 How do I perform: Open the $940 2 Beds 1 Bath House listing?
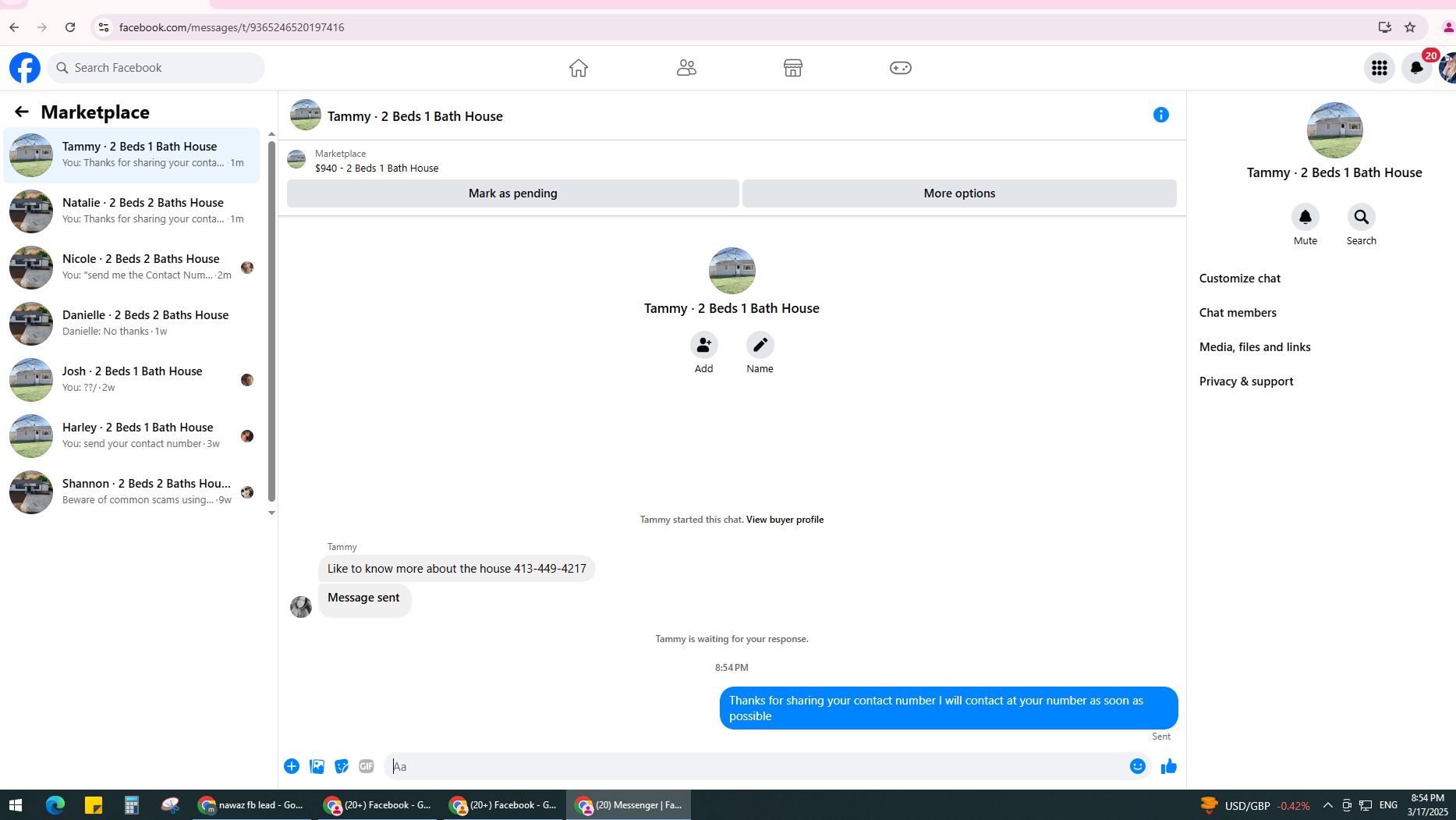coord(377,169)
